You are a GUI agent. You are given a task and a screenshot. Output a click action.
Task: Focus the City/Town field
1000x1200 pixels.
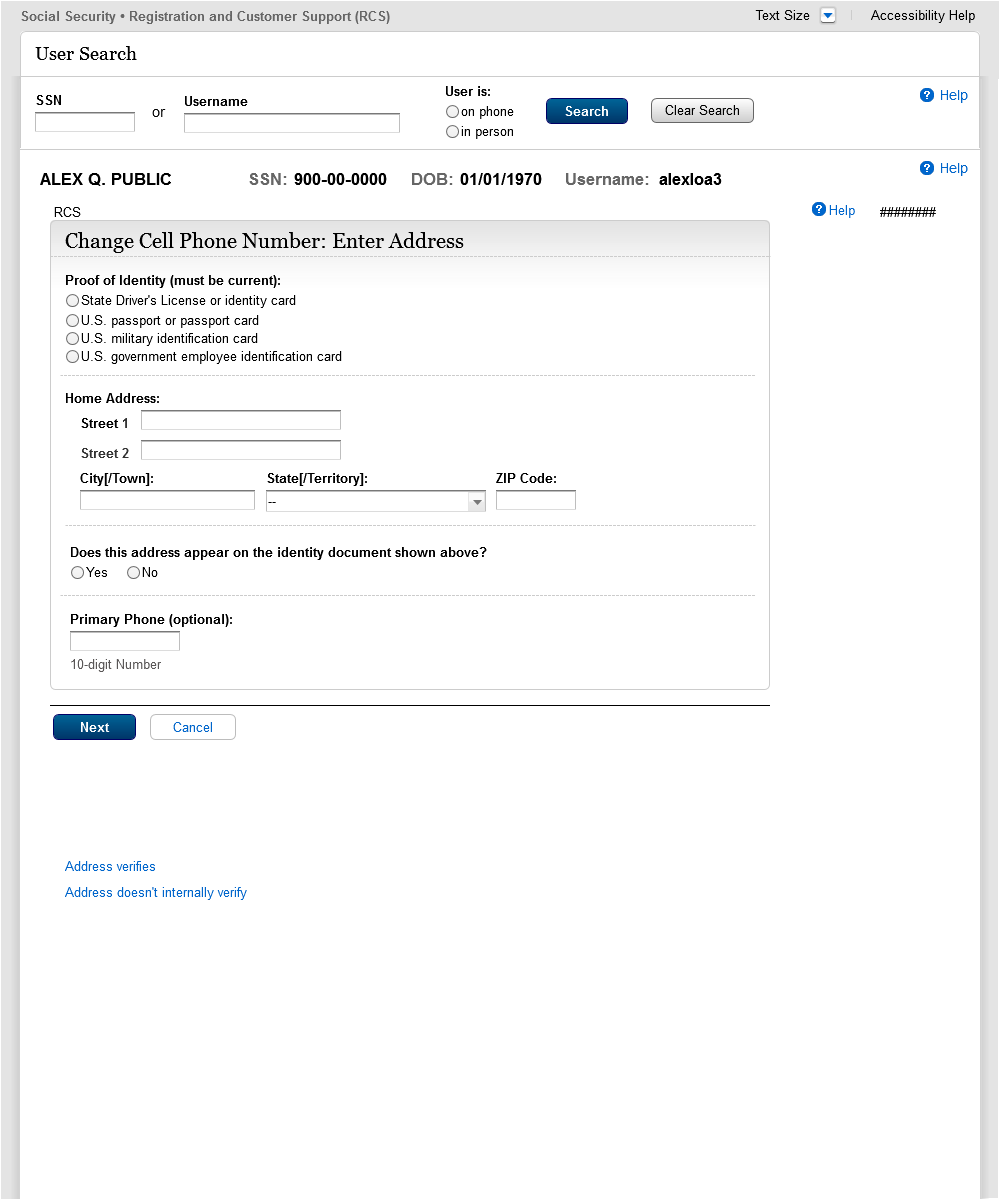coord(167,500)
